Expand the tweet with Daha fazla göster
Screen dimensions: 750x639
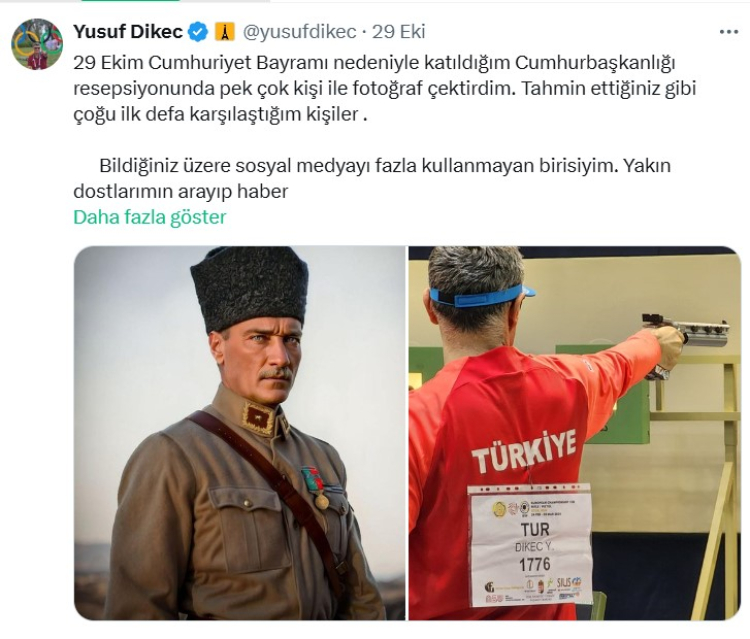(149, 217)
